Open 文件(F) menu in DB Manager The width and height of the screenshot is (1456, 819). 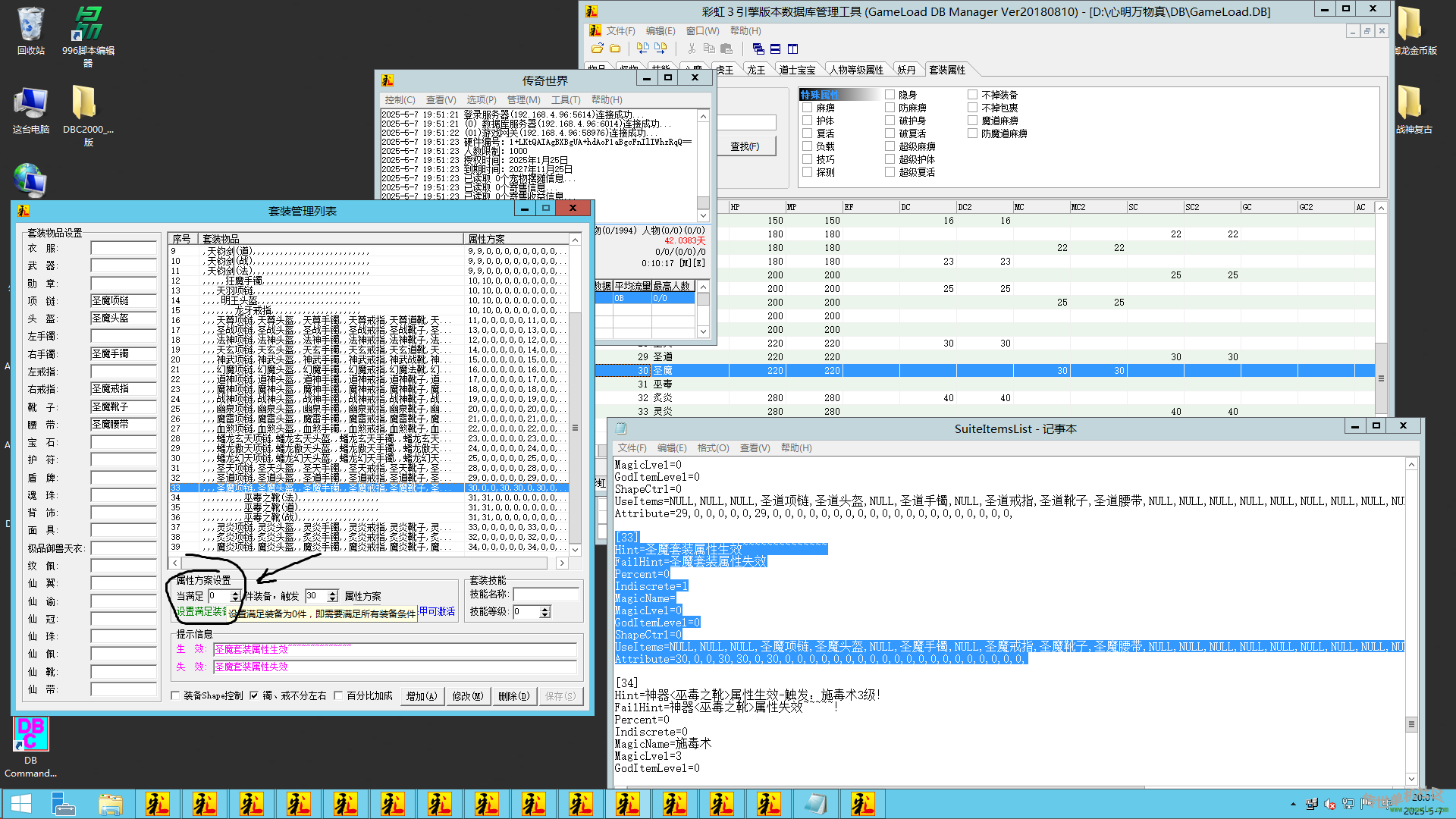tap(621, 30)
